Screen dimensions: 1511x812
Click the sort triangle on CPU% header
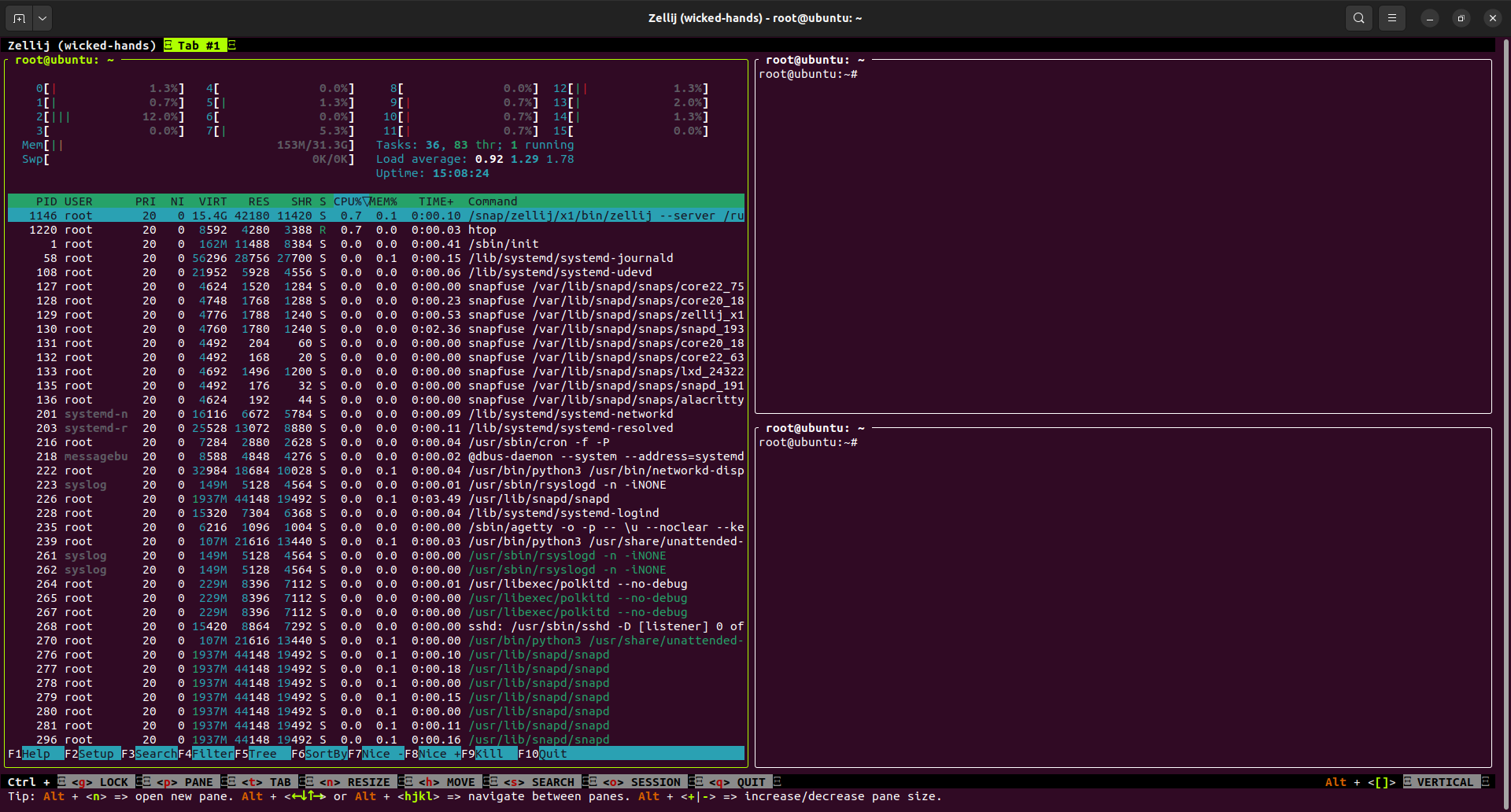tap(367, 201)
